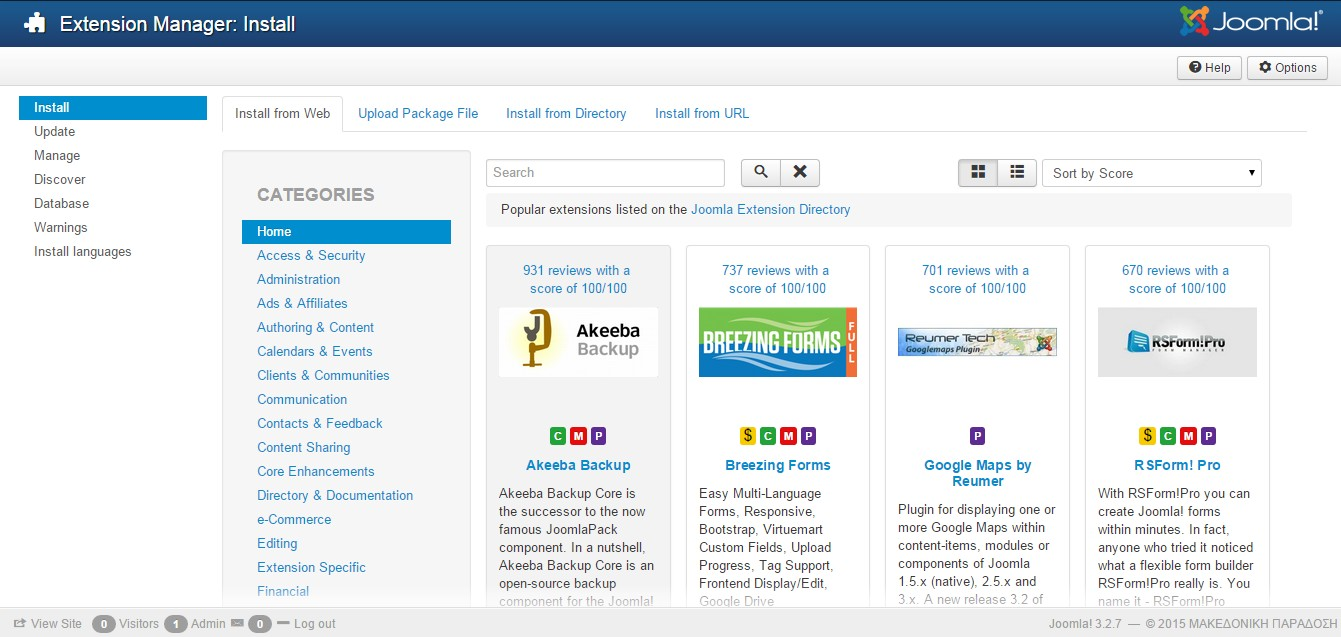Switch to Install from URL tab
The image size is (1341, 637).
click(x=702, y=113)
